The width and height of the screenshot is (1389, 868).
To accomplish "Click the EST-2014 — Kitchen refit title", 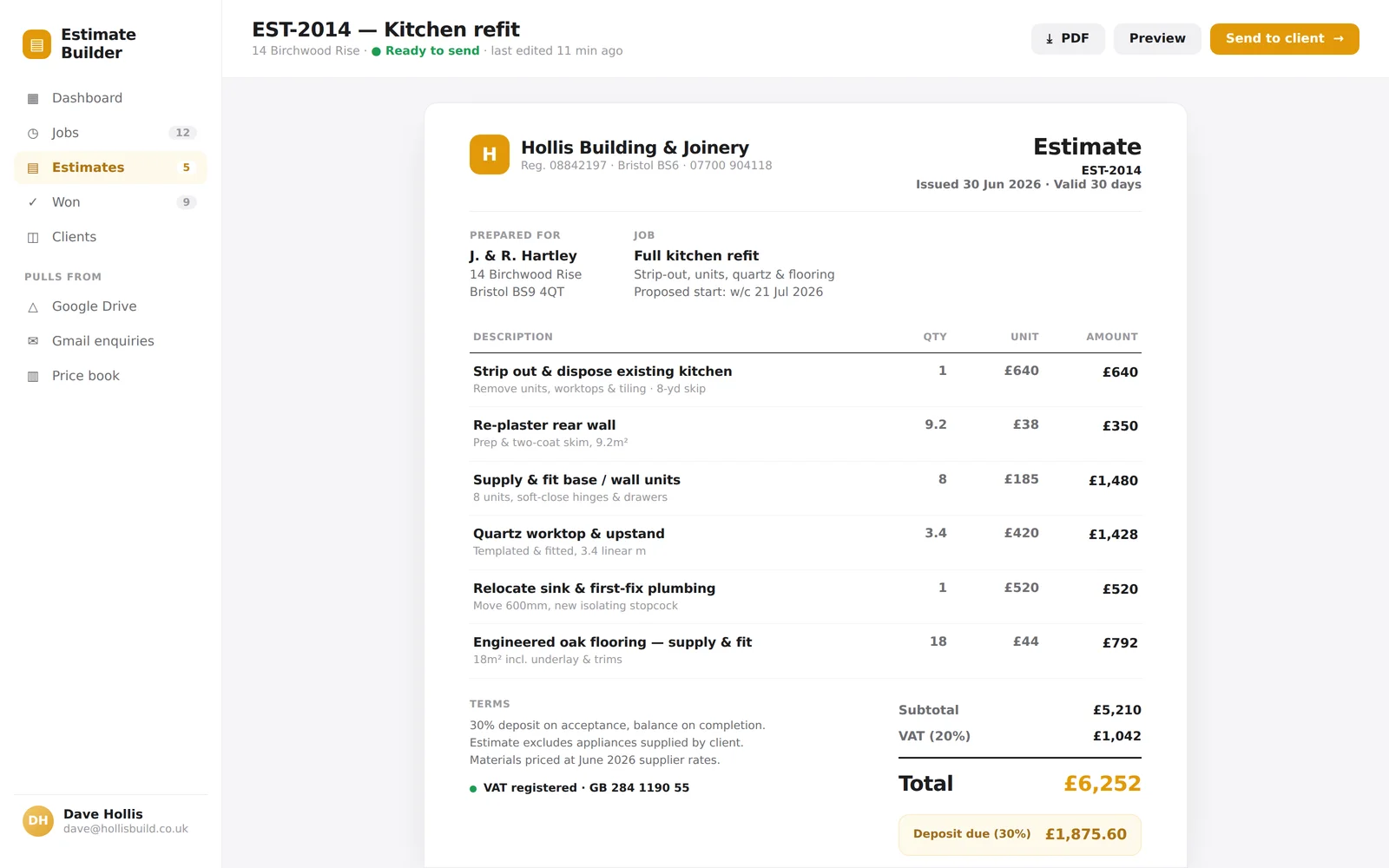I will [x=385, y=30].
